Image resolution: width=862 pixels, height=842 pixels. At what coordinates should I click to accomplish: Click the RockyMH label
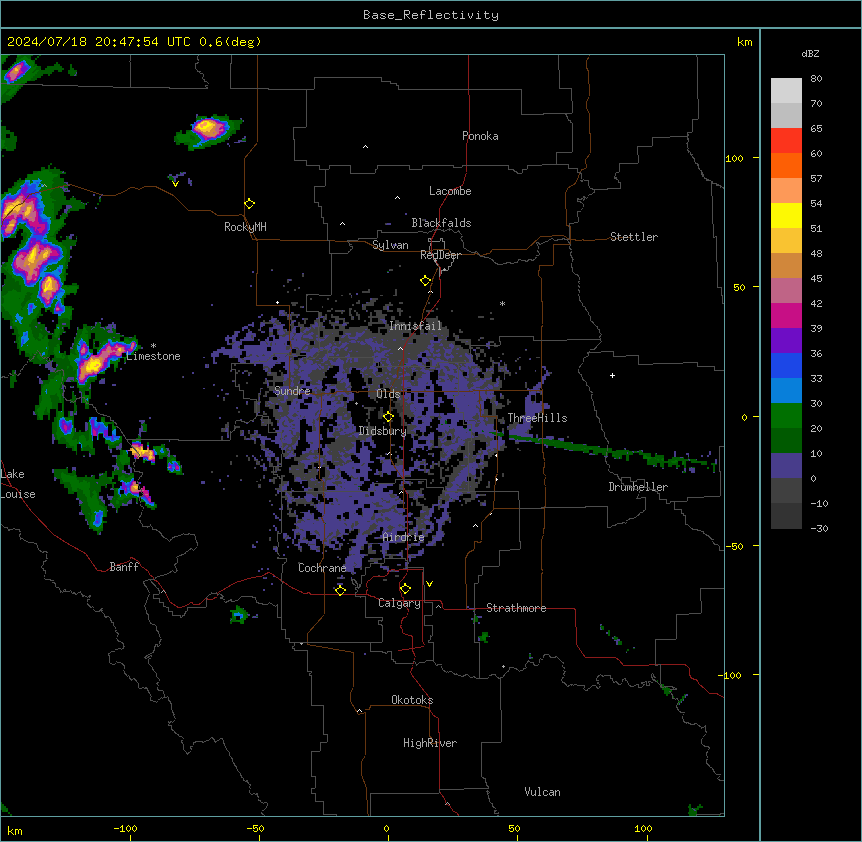(245, 227)
